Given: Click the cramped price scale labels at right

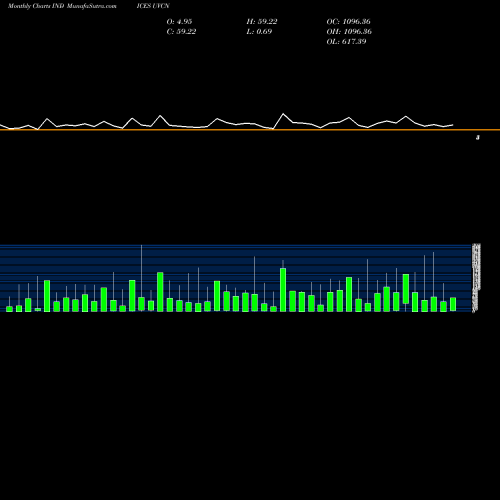Looking at the screenshot, I should [476, 278].
